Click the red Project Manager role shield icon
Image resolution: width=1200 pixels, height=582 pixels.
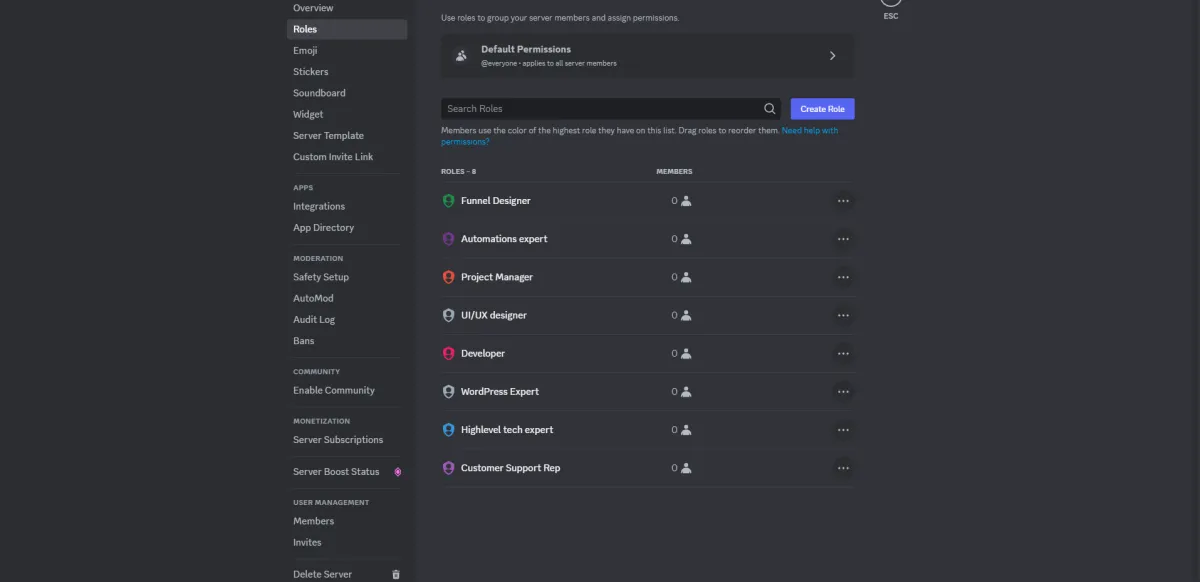tap(448, 277)
